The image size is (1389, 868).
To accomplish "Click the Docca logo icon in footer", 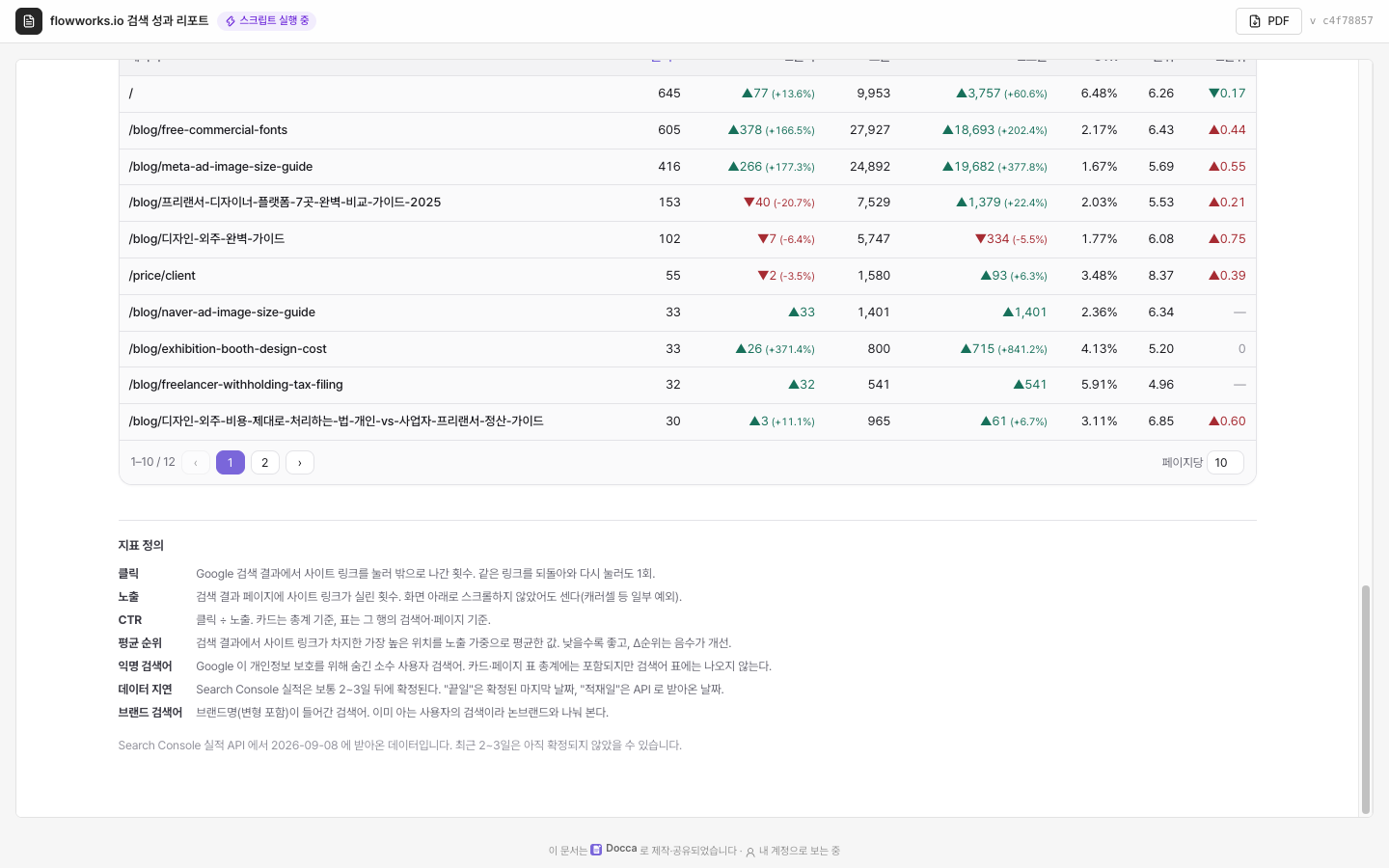I will (596, 850).
